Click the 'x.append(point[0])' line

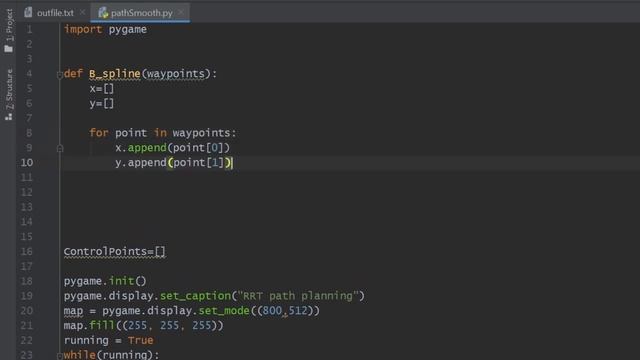click(x=172, y=148)
